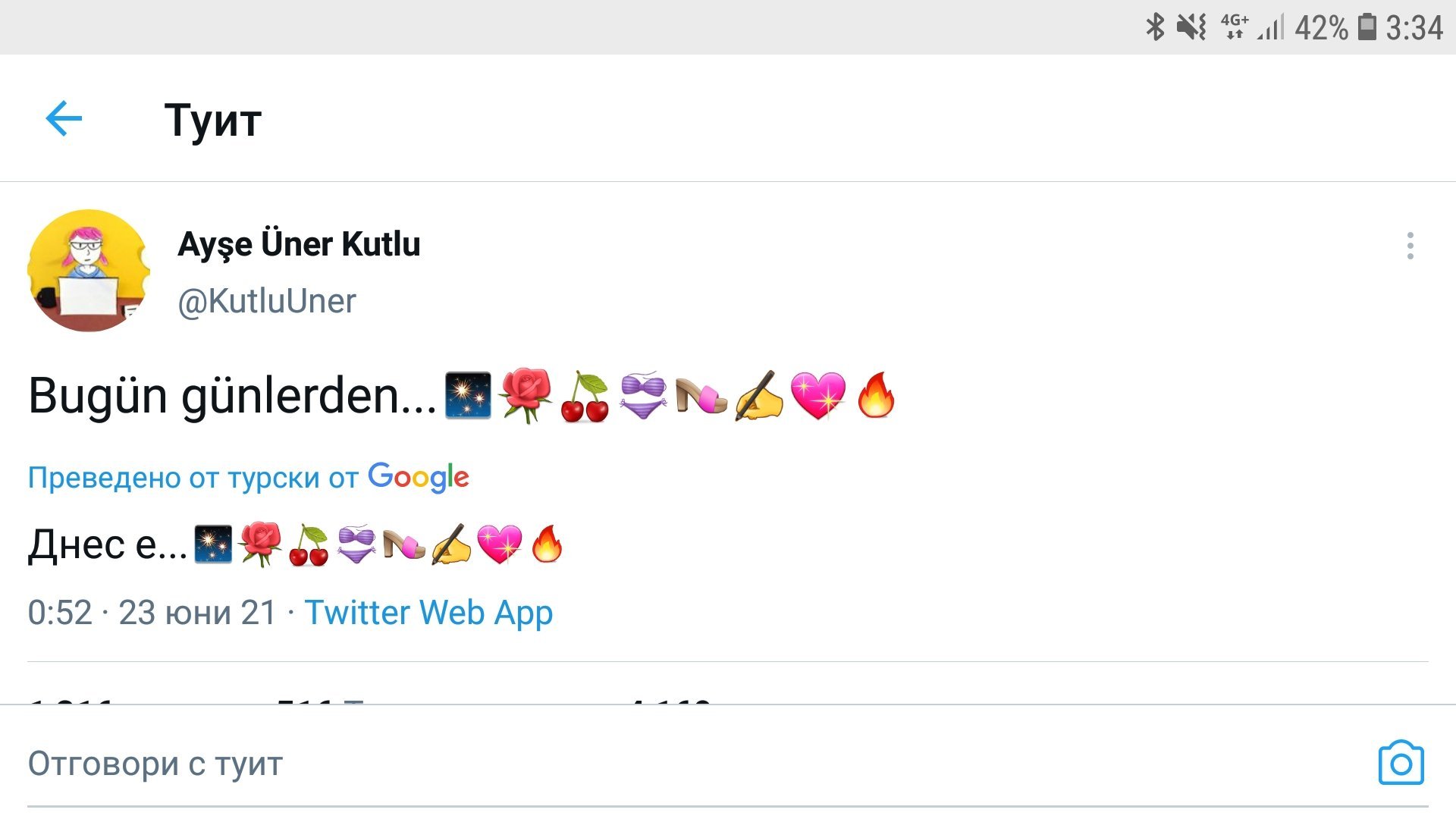Tap the timestamp 0:52 · 23 юни 21

pyautogui.click(x=152, y=613)
